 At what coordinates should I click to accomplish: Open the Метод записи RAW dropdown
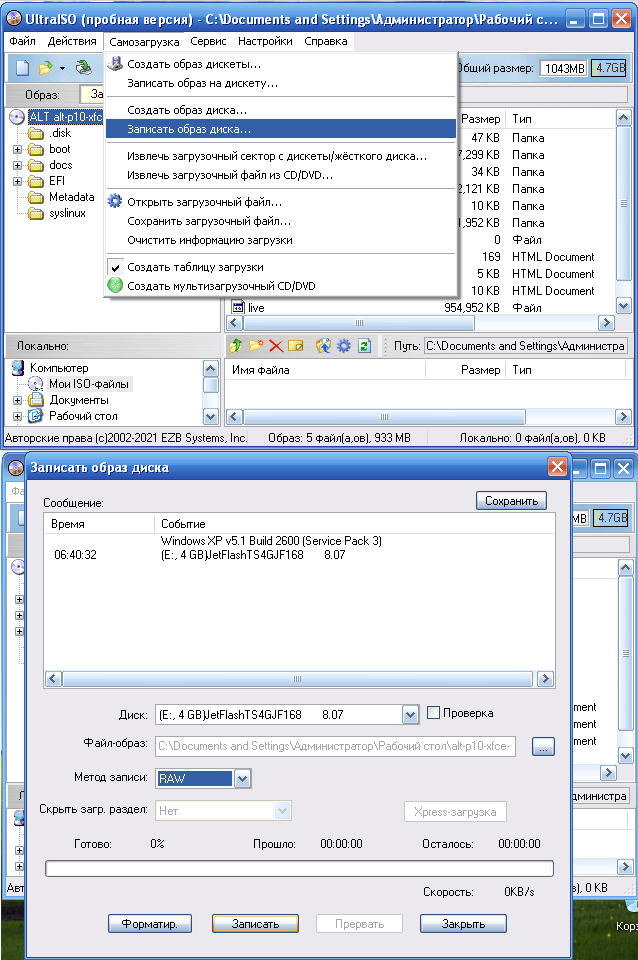click(x=242, y=778)
